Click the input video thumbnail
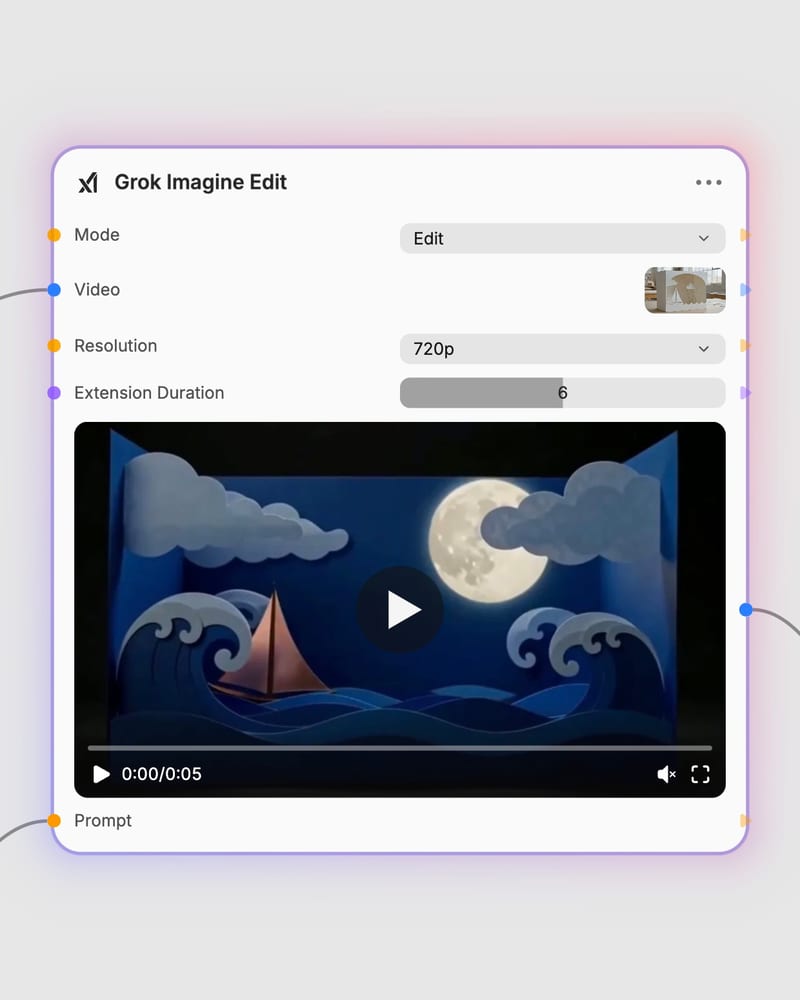 (x=685, y=290)
